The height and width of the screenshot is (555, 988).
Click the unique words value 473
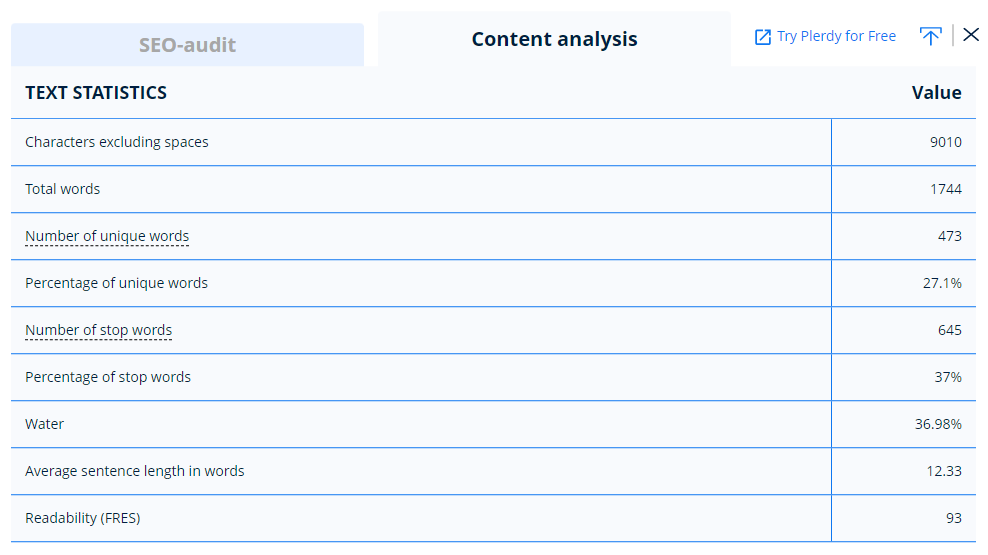coord(950,236)
